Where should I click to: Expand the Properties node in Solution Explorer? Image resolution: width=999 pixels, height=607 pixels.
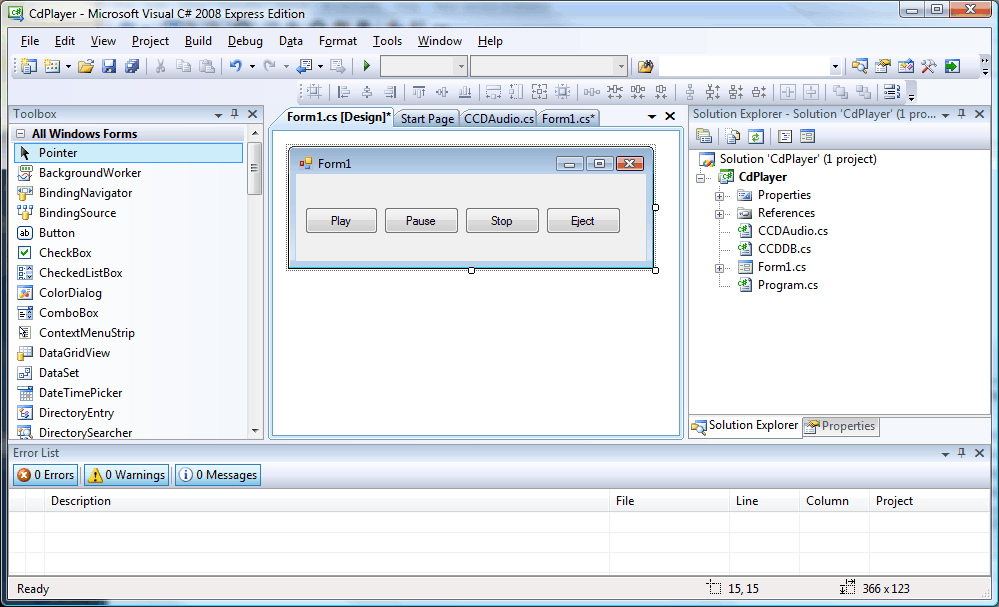coord(719,196)
